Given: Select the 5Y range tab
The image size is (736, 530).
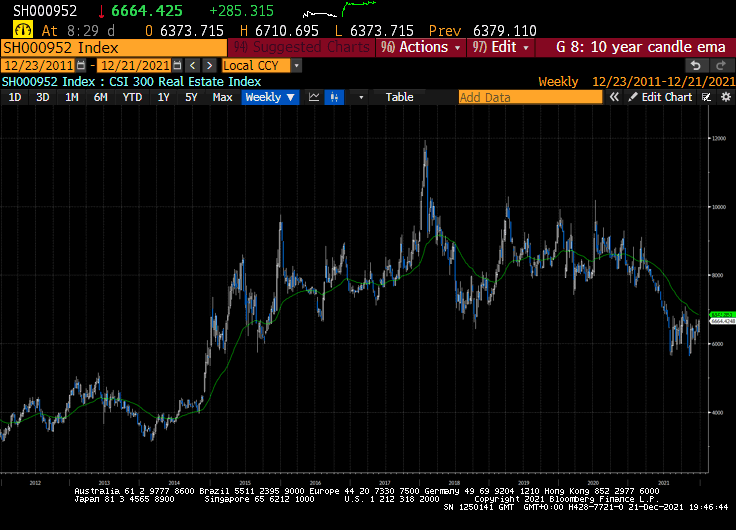Looking at the screenshot, I should [x=191, y=97].
